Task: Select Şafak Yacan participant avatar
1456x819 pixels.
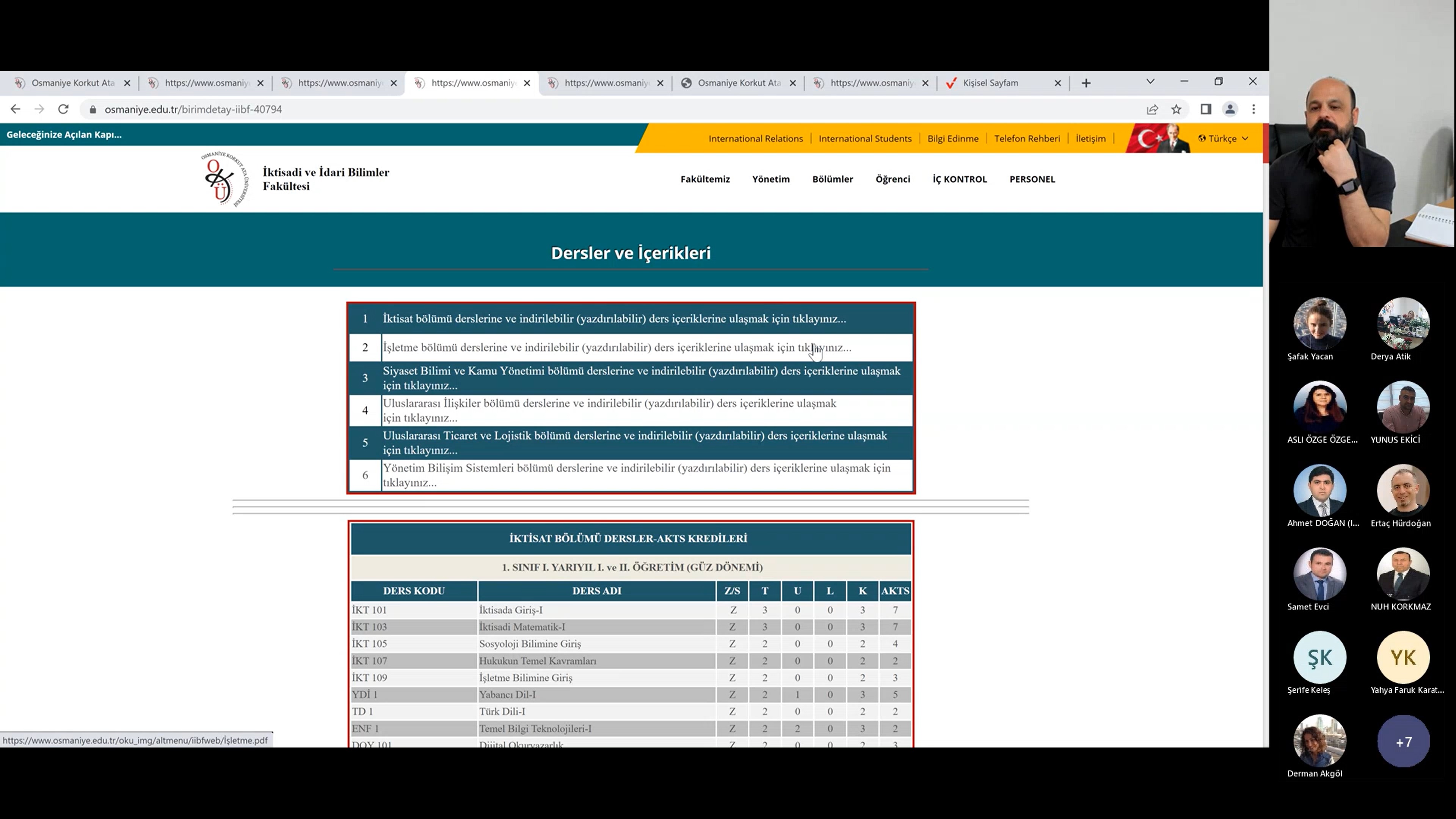Action: coord(1319,323)
